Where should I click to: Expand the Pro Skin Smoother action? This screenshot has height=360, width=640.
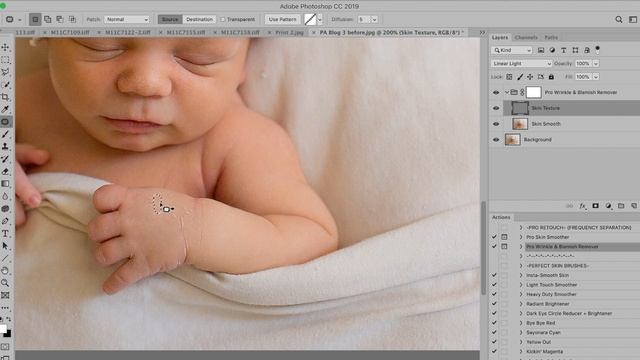(521, 237)
